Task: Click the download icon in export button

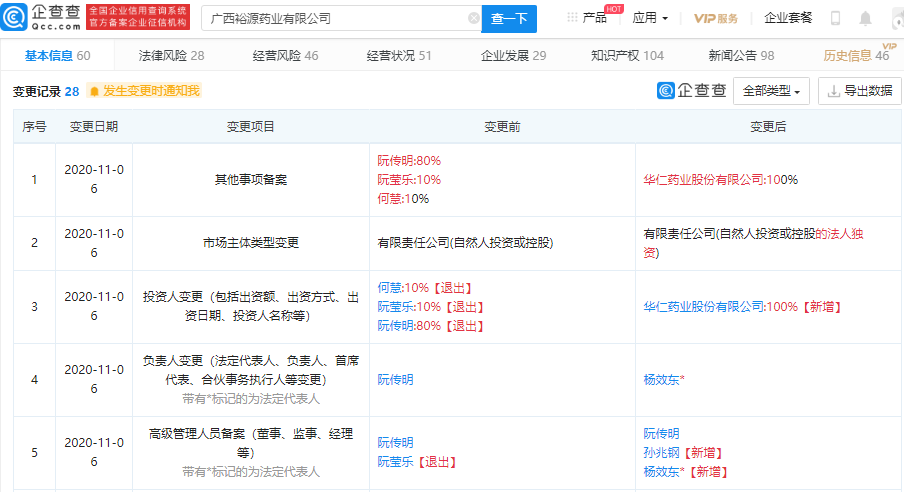Action: (x=833, y=91)
